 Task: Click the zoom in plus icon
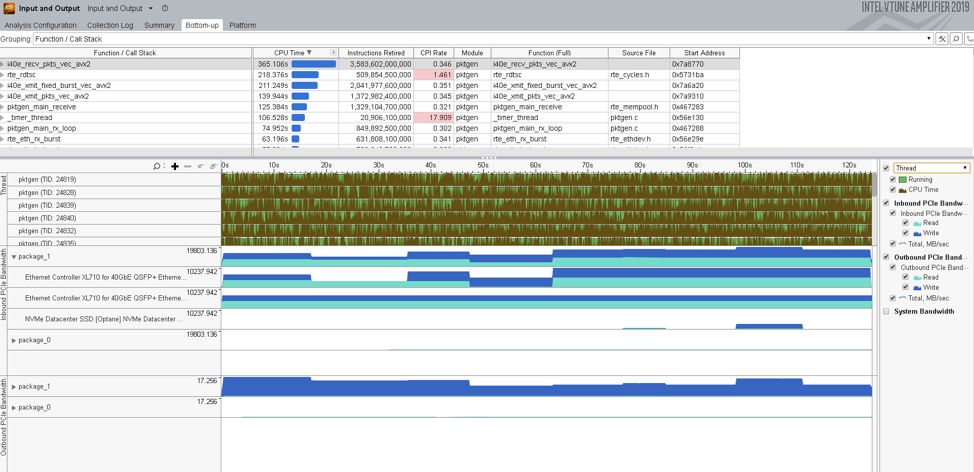pos(175,167)
